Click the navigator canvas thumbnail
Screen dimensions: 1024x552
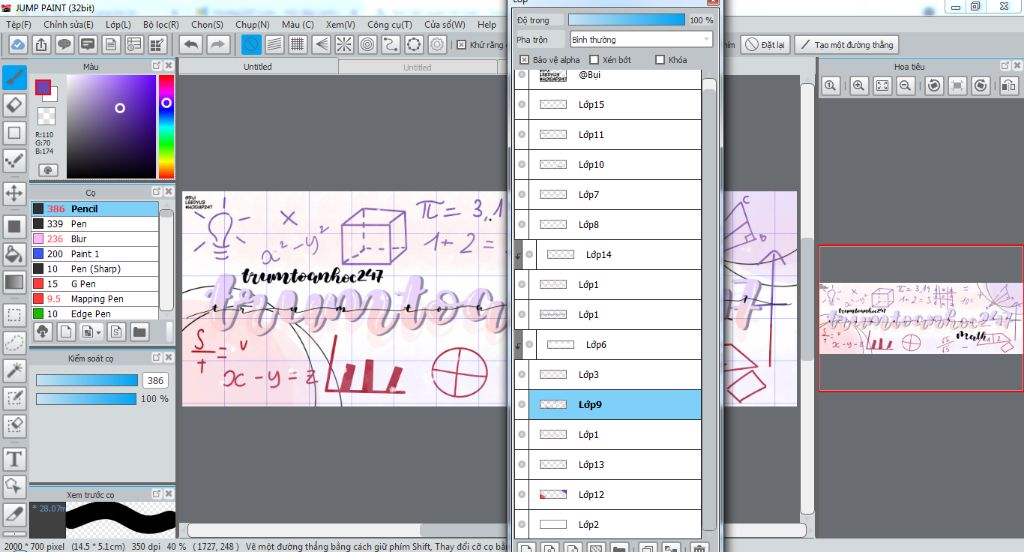(x=921, y=319)
